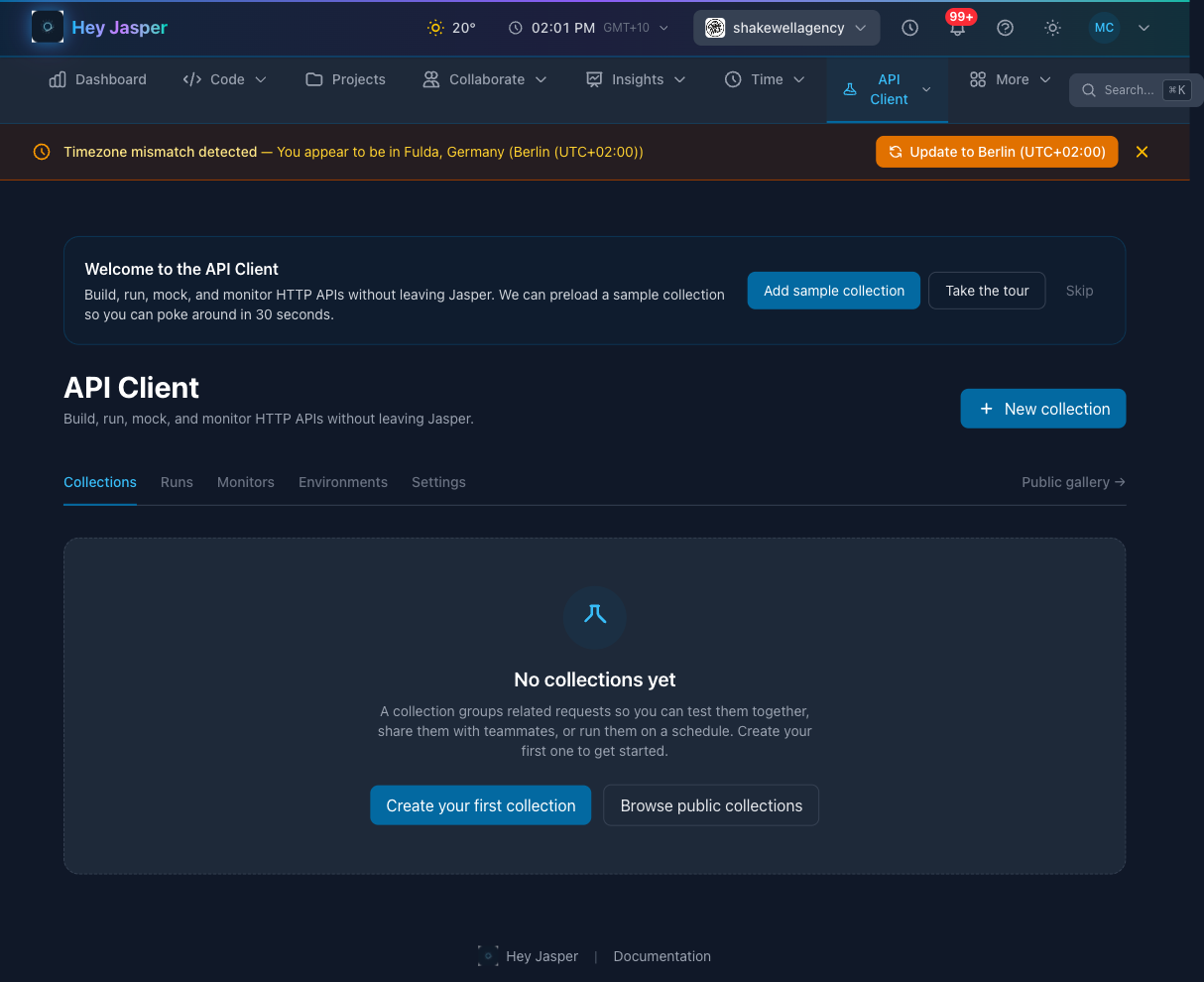Screen dimensions: 1204x982
Task: Open the Documentation footer link
Action: click(x=662, y=956)
